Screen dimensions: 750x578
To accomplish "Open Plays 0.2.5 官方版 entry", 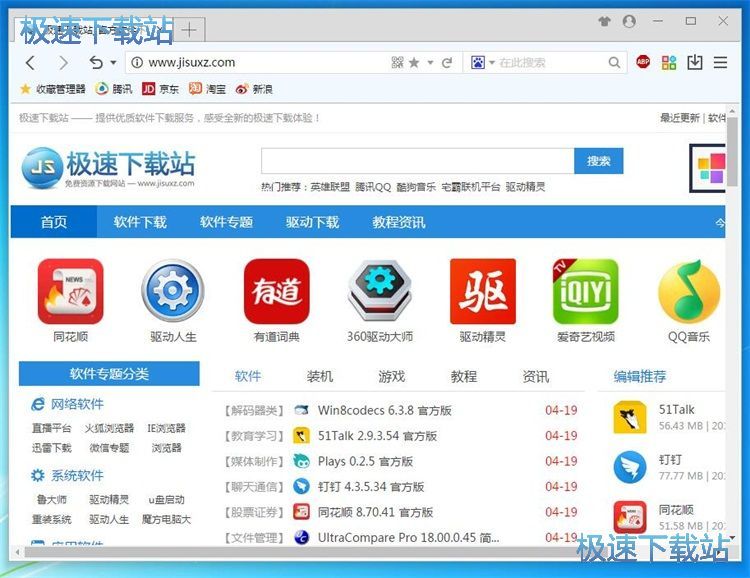I will [x=365, y=461].
